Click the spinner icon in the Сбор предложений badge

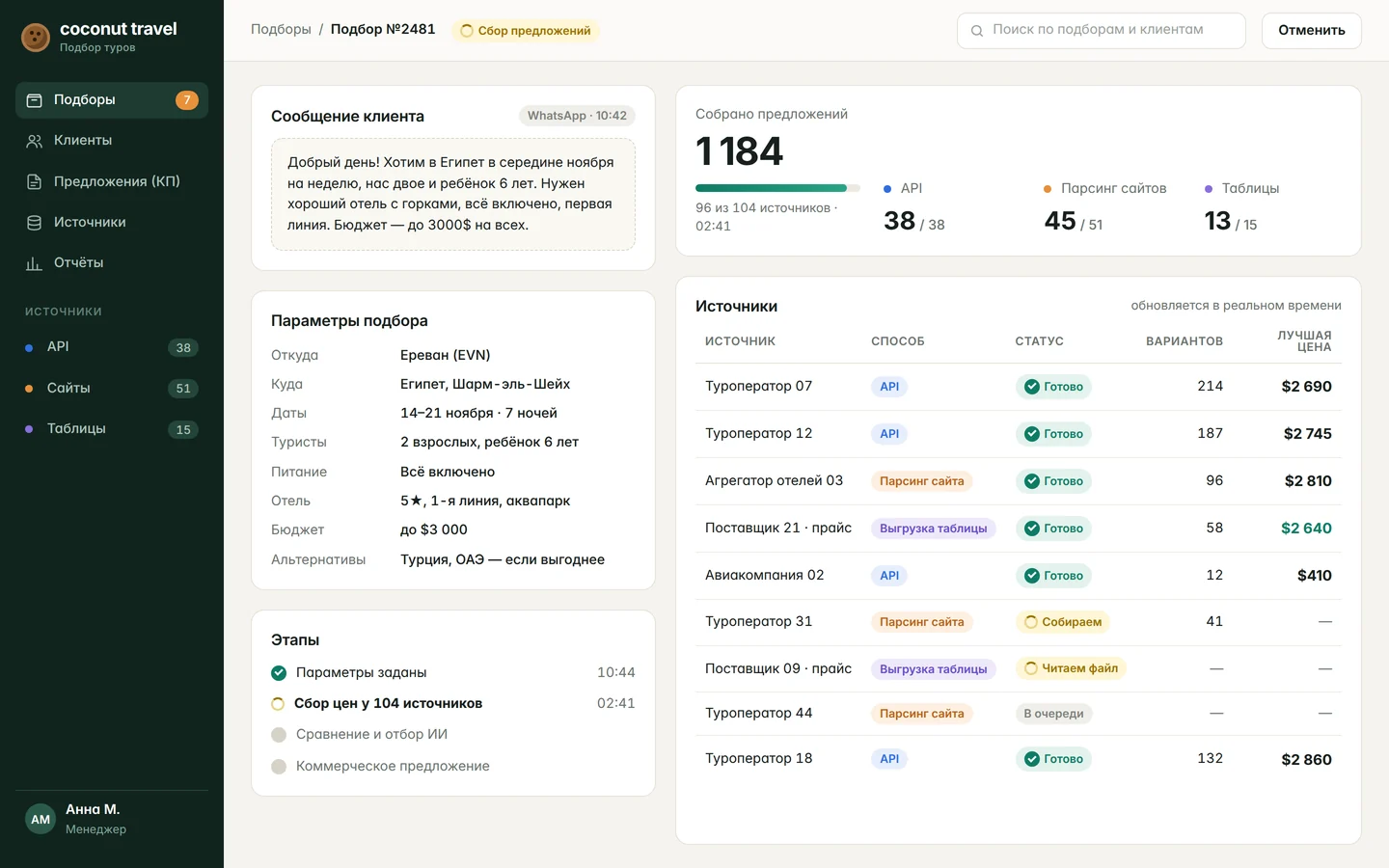tap(467, 31)
